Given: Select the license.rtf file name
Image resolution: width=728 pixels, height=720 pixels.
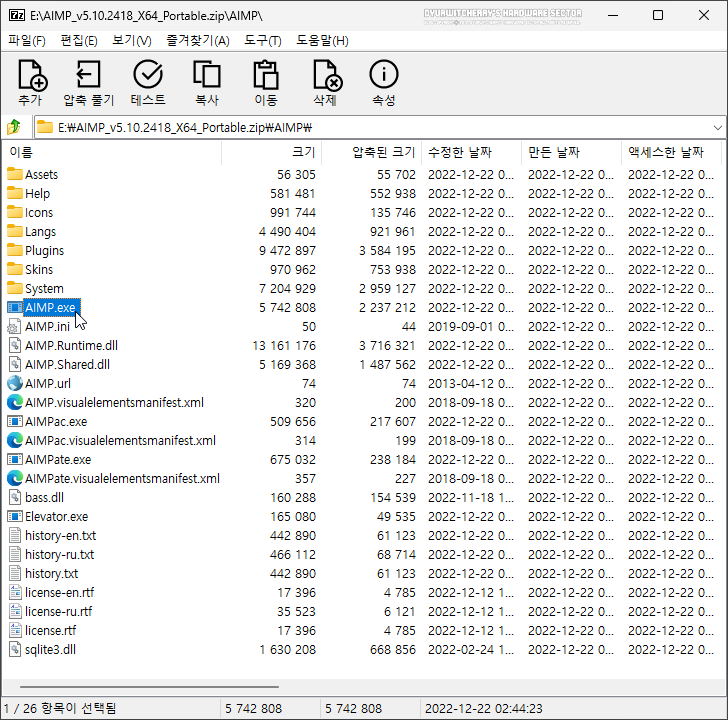Looking at the screenshot, I should click(x=50, y=630).
